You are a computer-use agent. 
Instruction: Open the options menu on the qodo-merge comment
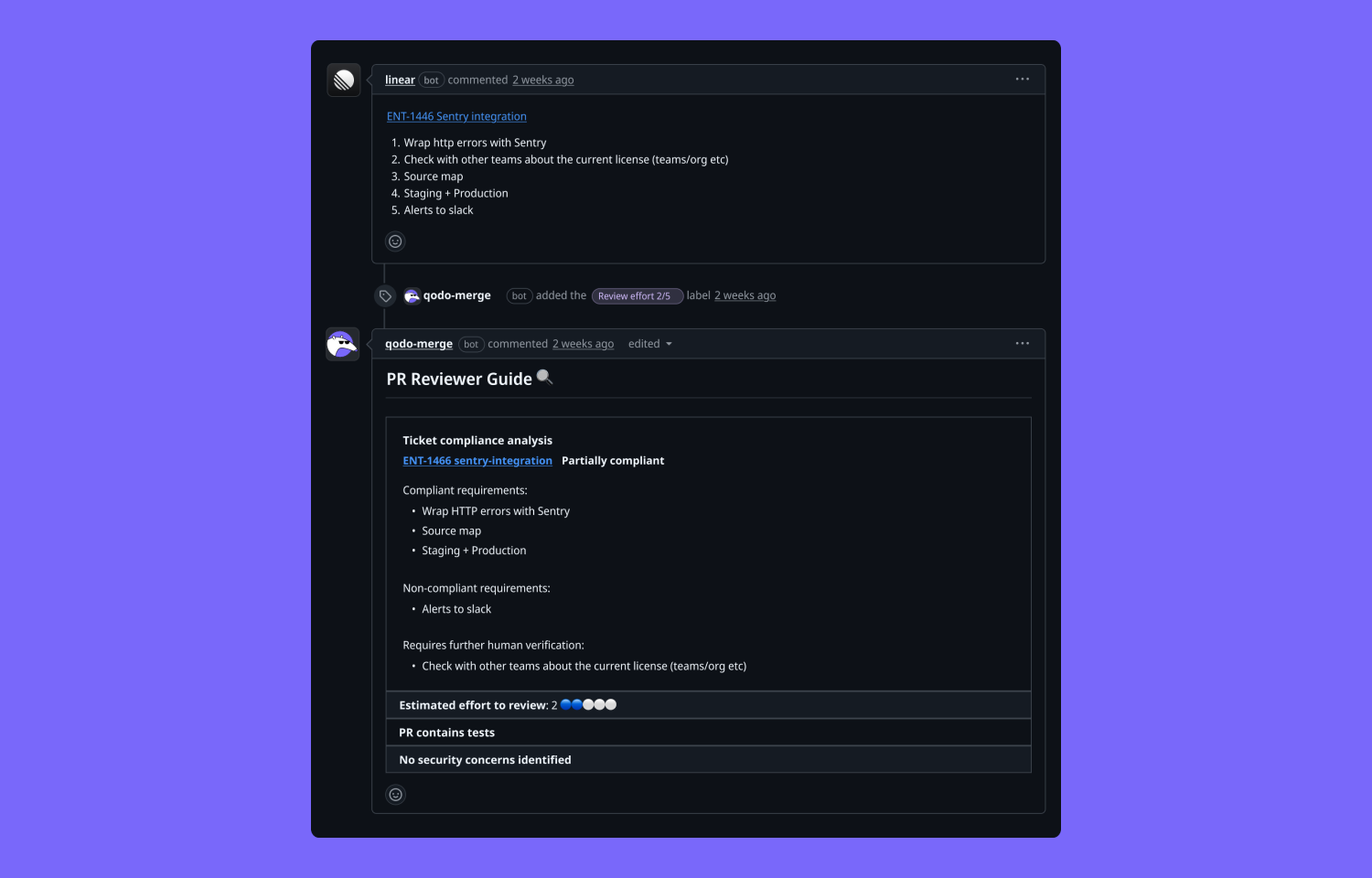(x=1022, y=343)
